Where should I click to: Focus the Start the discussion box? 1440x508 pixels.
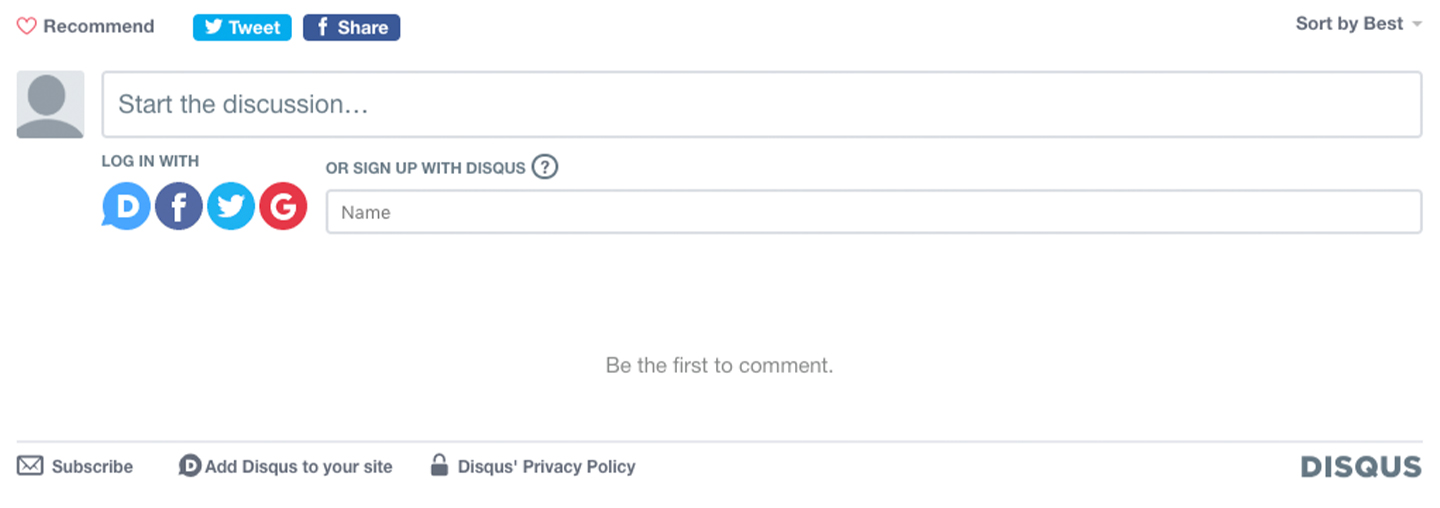coord(762,104)
